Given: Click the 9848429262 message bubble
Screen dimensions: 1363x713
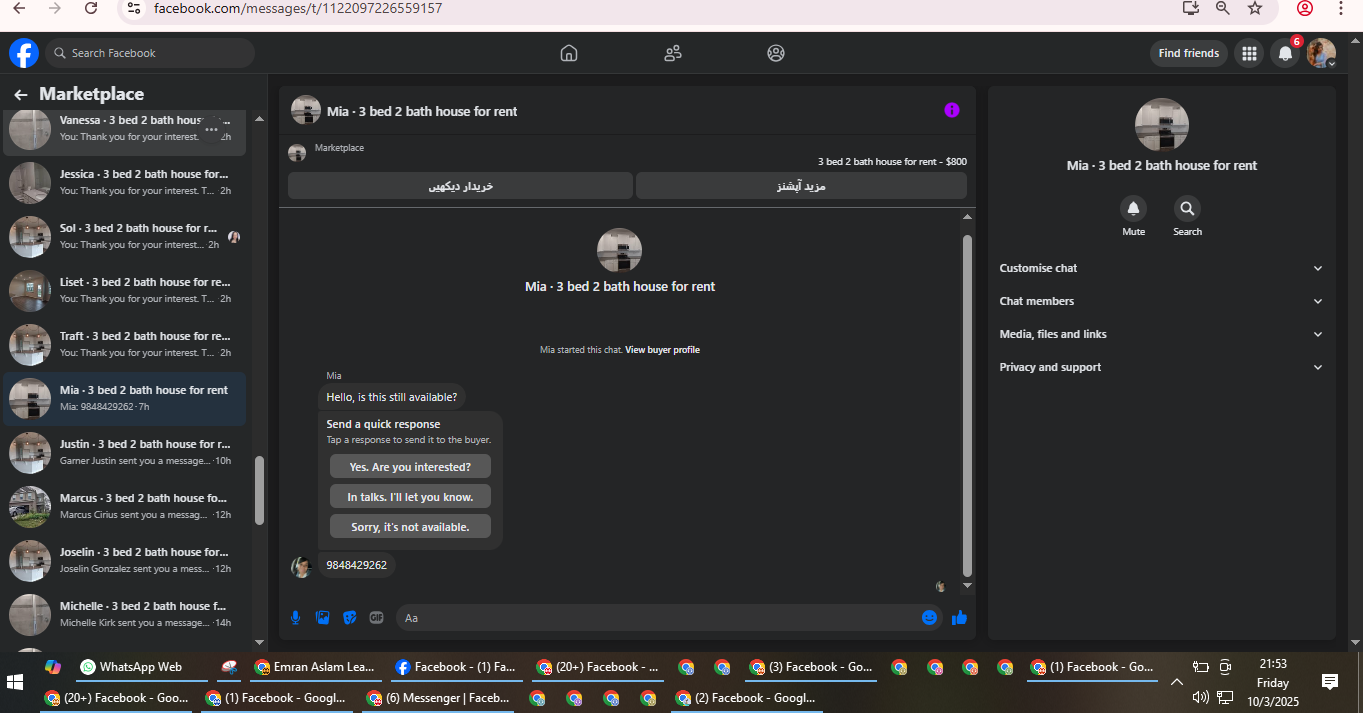Looking at the screenshot, I should (356, 565).
